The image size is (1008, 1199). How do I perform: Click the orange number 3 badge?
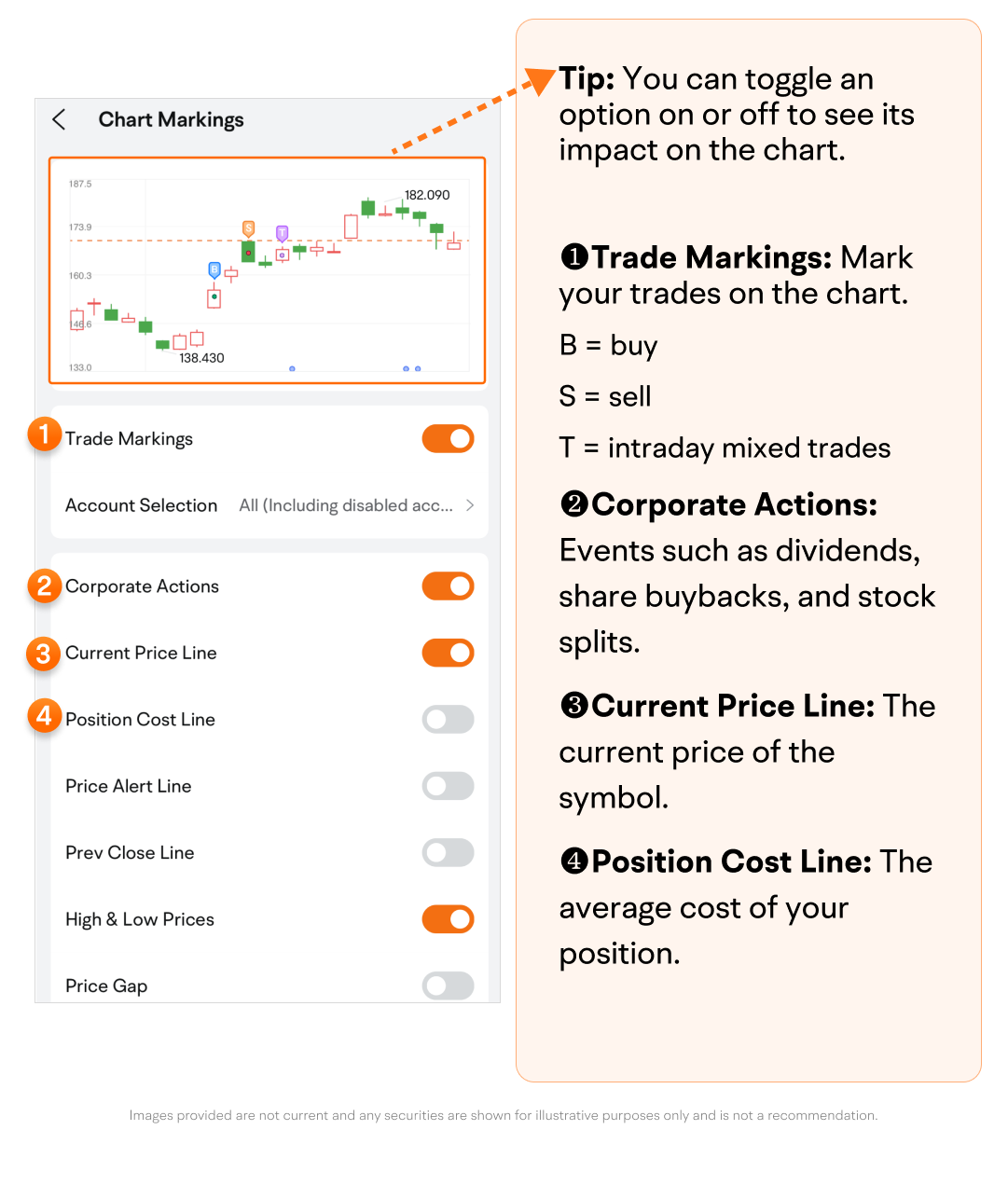coord(44,654)
